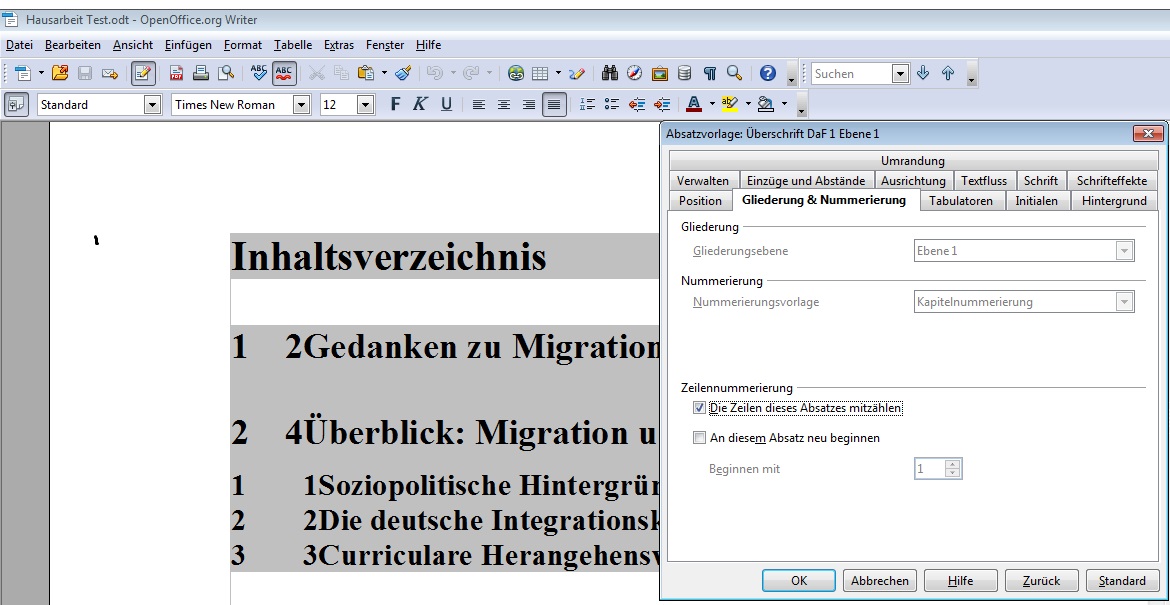Open the font size dropdown
The image size is (1170, 605).
[364, 103]
